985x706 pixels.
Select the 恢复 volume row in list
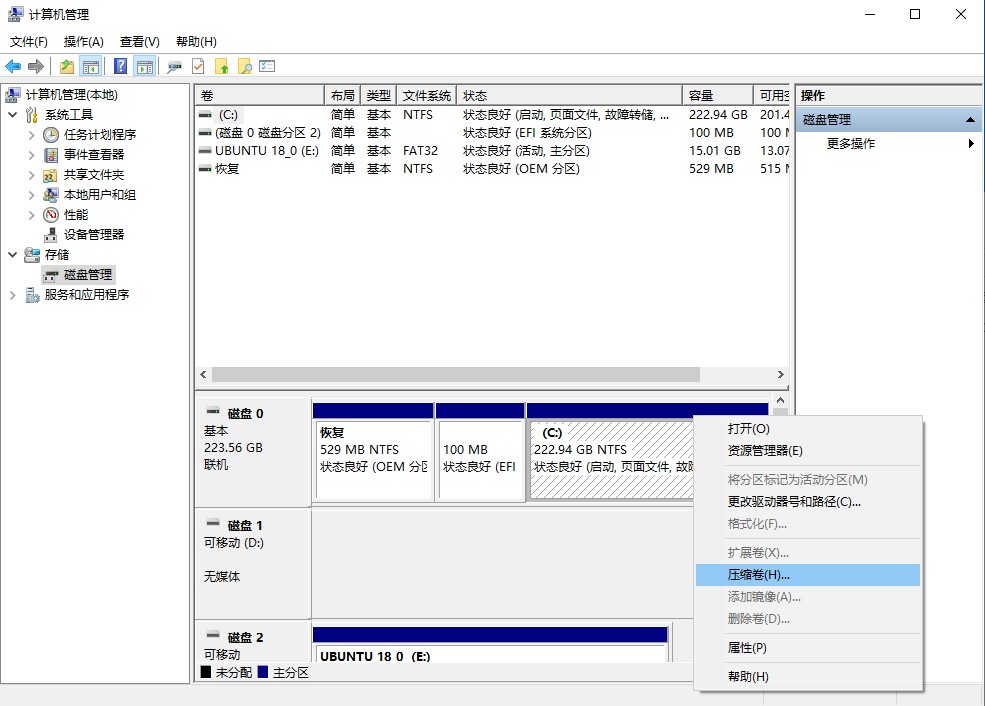(492, 169)
